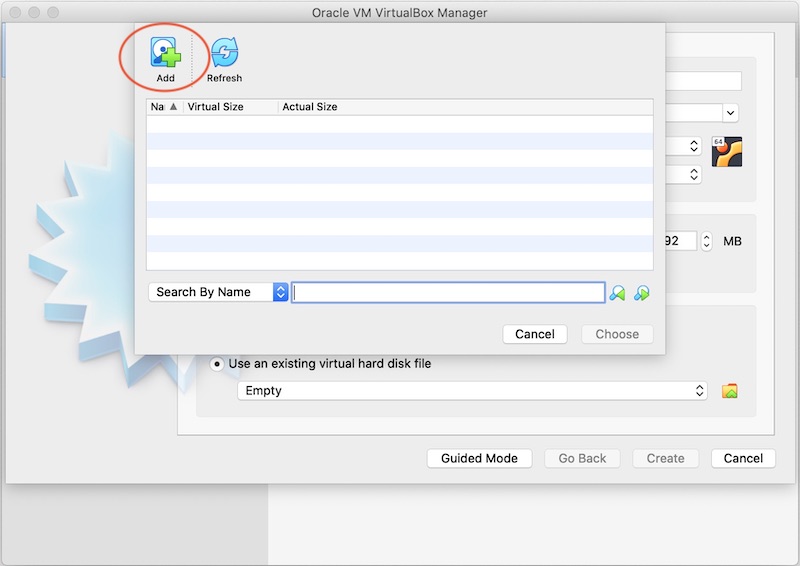Open the 'Search By Name' dropdown
This screenshot has height=566, width=800.
point(218,292)
